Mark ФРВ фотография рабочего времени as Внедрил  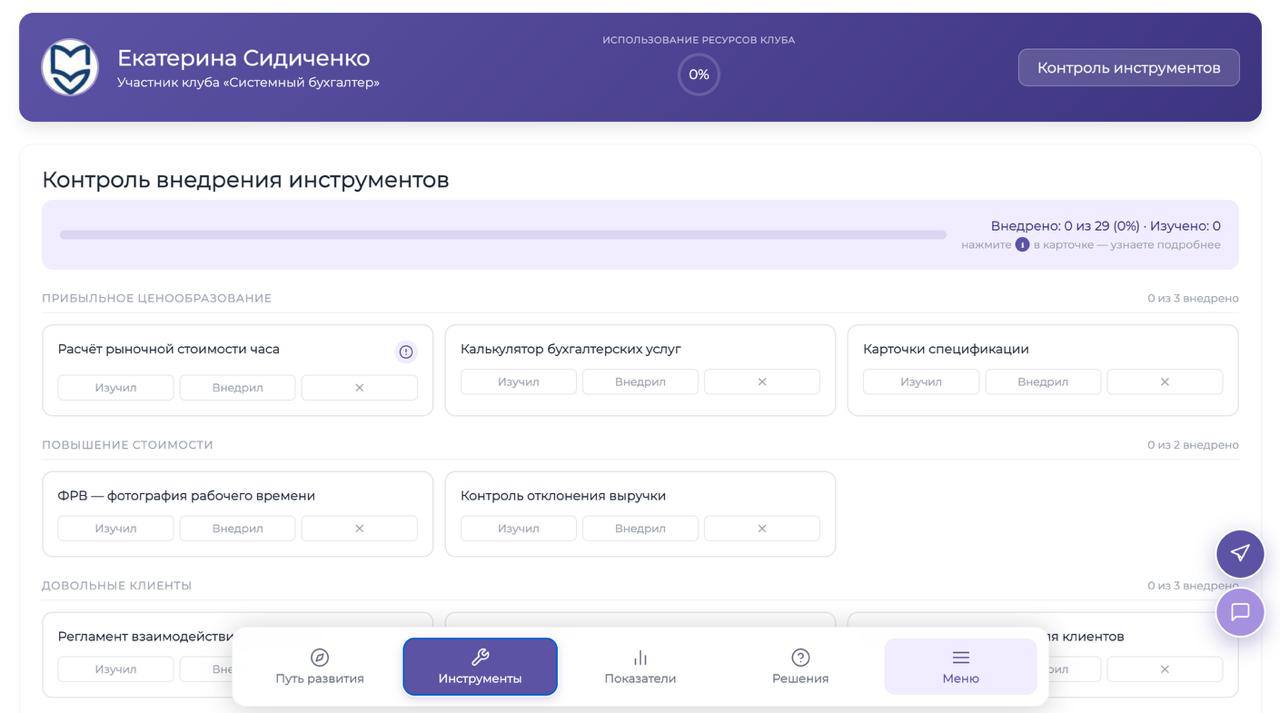pyautogui.click(x=238, y=528)
